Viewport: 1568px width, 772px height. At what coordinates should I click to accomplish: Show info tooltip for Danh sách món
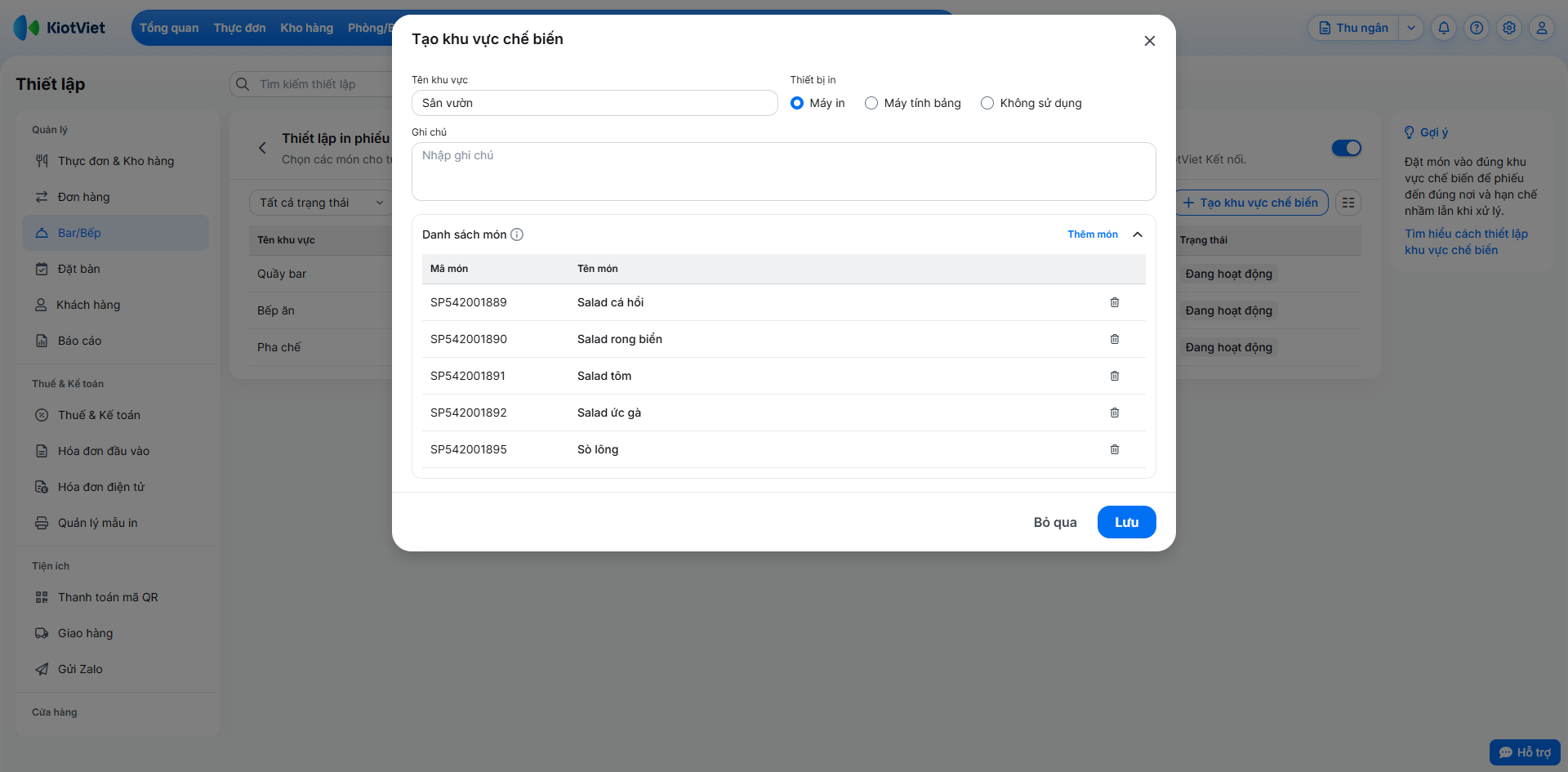tap(517, 234)
